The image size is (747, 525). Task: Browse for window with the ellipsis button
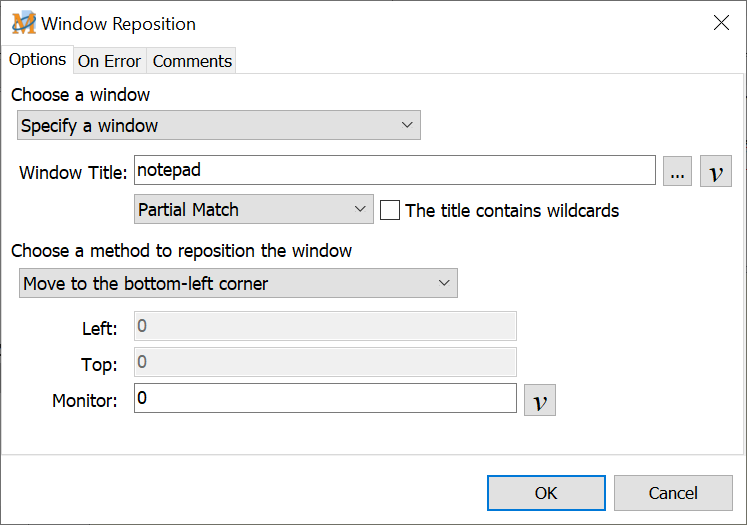pos(677,172)
